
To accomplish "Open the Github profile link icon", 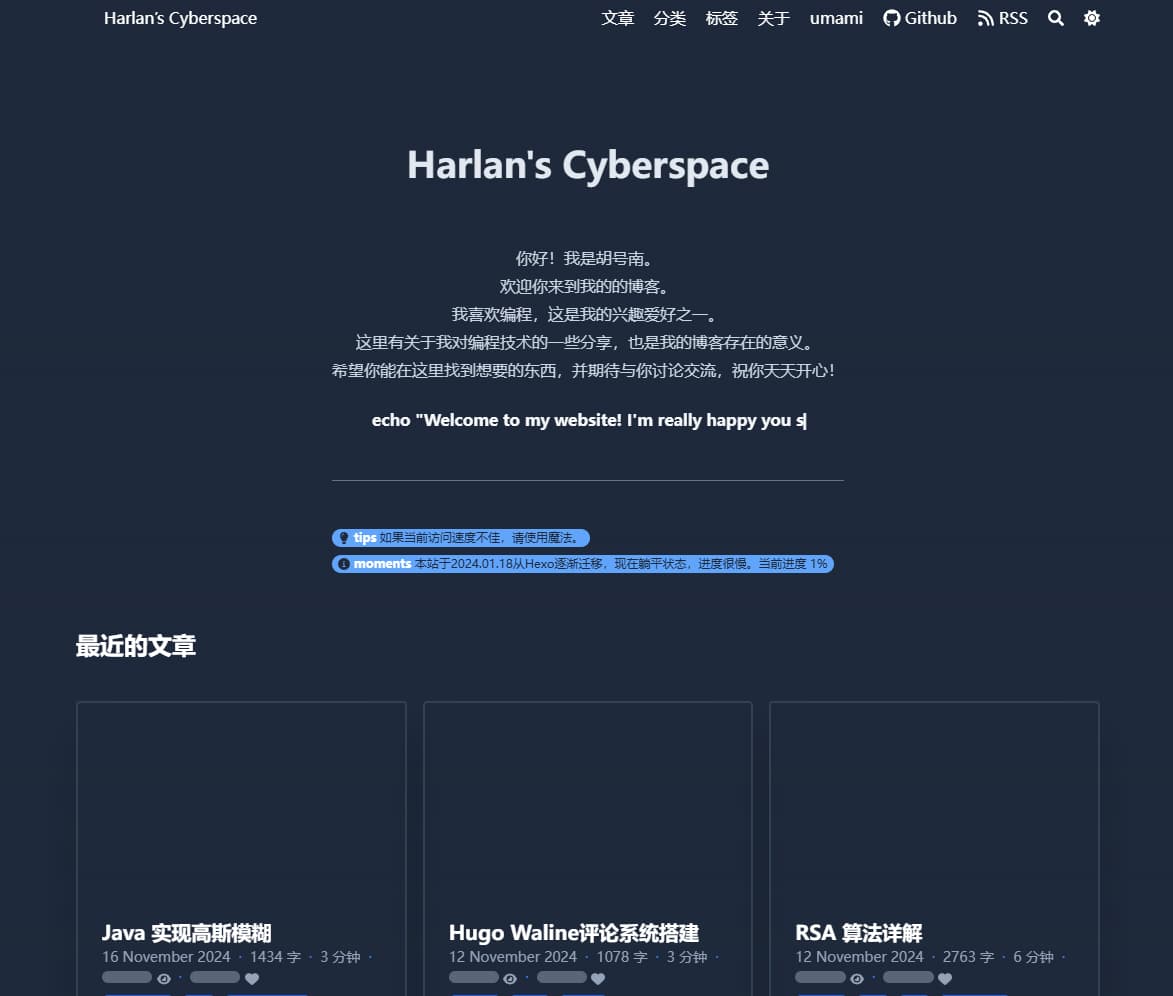I will point(891,17).
